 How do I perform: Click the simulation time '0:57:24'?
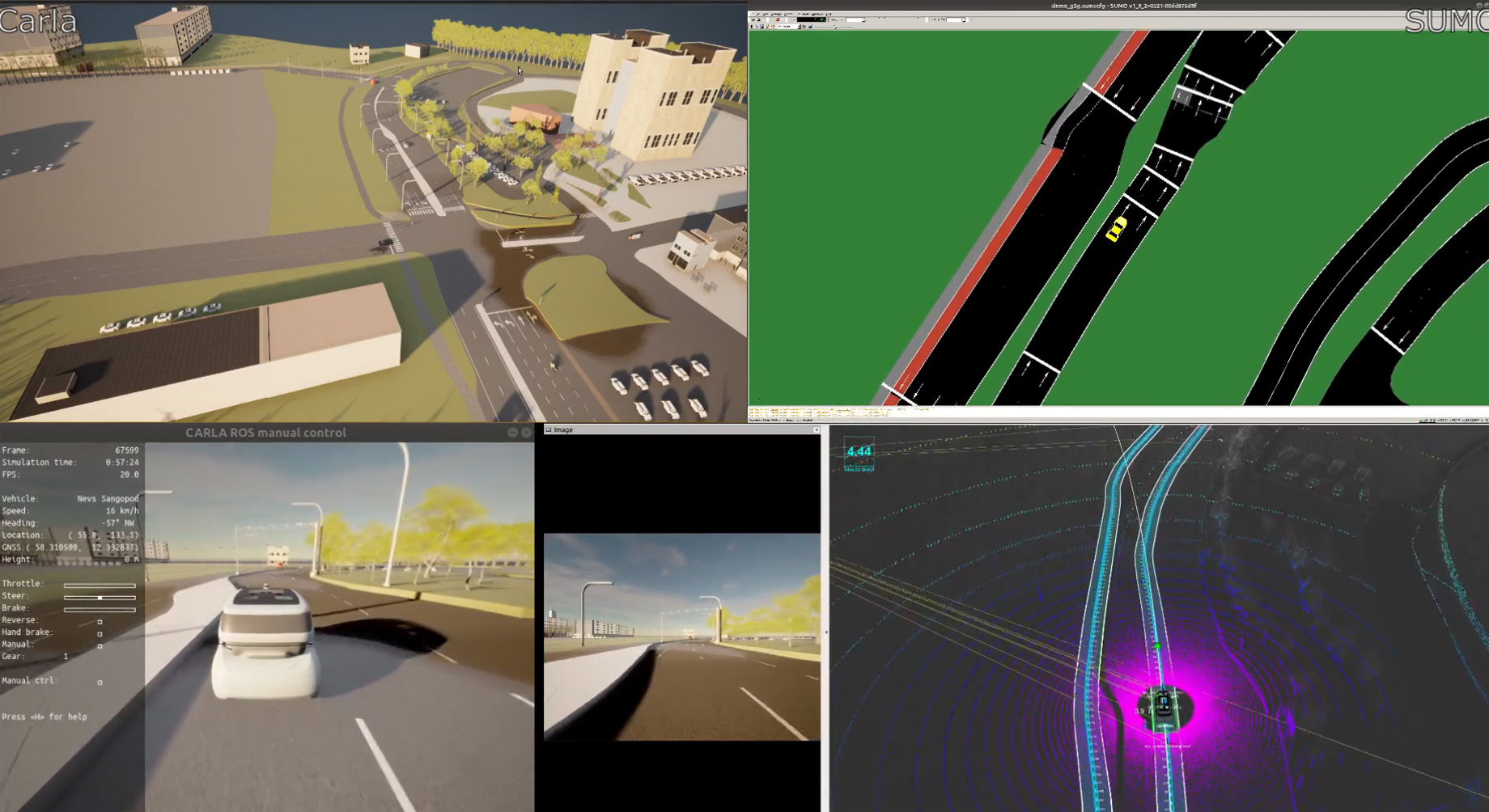click(121, 463)
